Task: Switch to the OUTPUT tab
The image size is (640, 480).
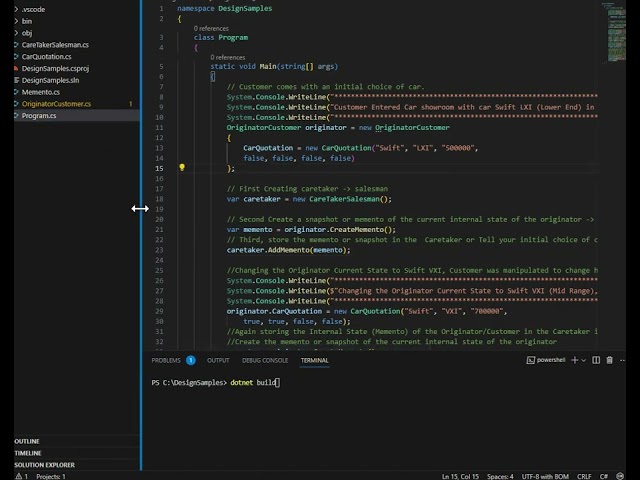Action: click(218, 360)
